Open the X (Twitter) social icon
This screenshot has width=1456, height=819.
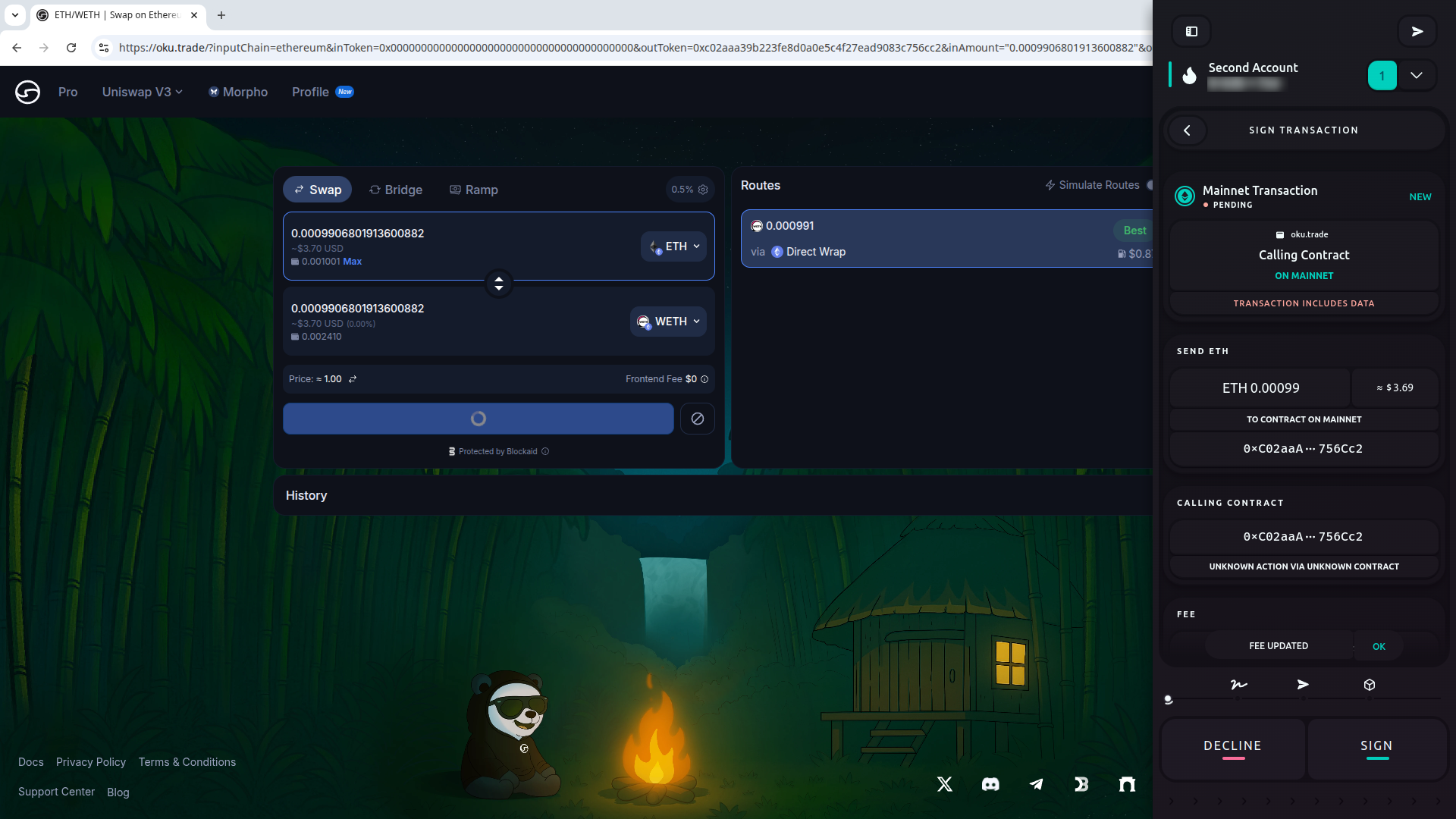(x=944, y=784)
